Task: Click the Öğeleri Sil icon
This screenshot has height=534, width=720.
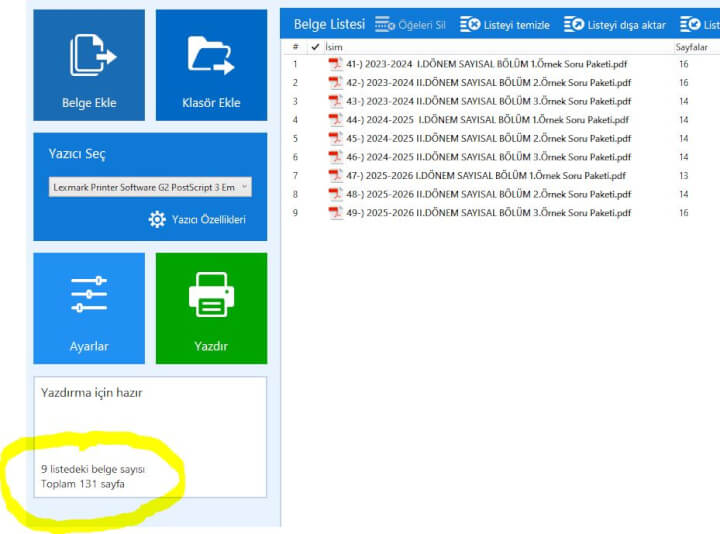Action: [x=385, y=24]
